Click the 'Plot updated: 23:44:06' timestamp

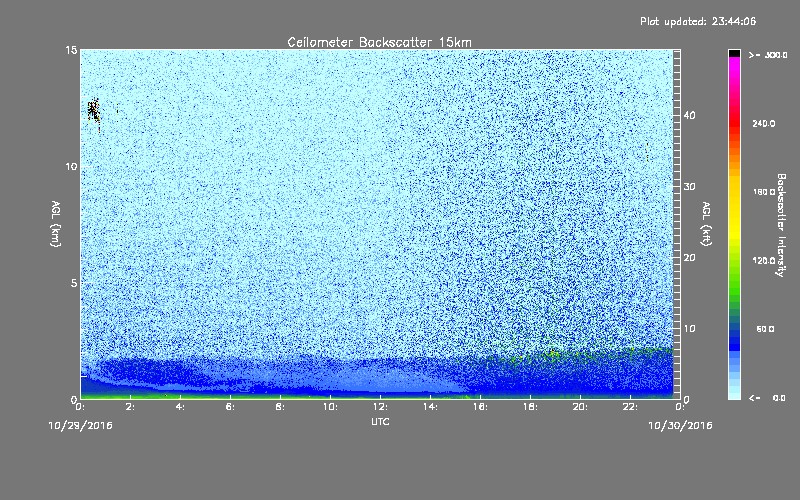pyautogui.click(x=698, y=21)
